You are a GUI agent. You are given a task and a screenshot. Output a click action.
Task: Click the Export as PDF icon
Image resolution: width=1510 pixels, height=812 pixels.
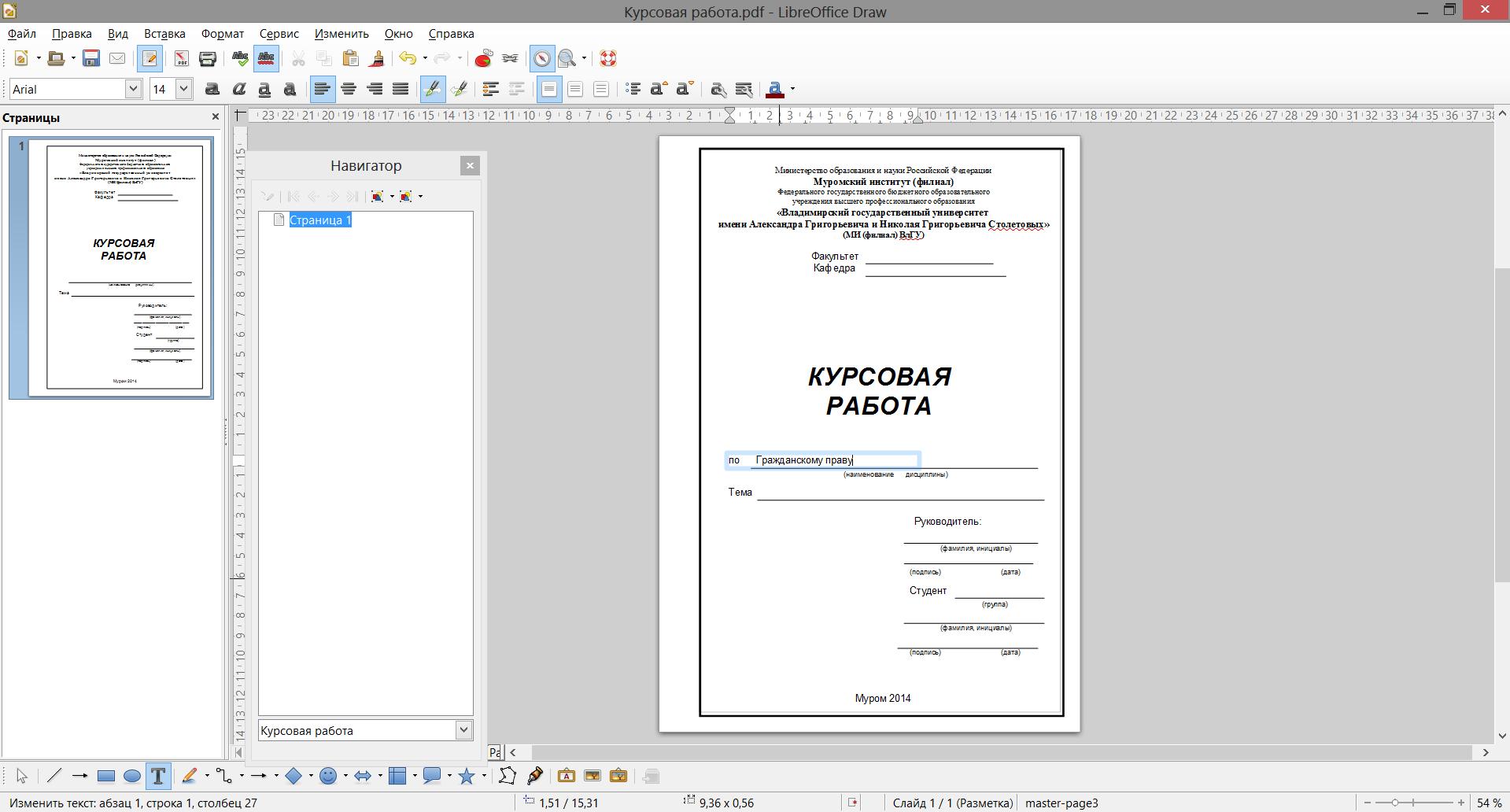click(181, 59)
